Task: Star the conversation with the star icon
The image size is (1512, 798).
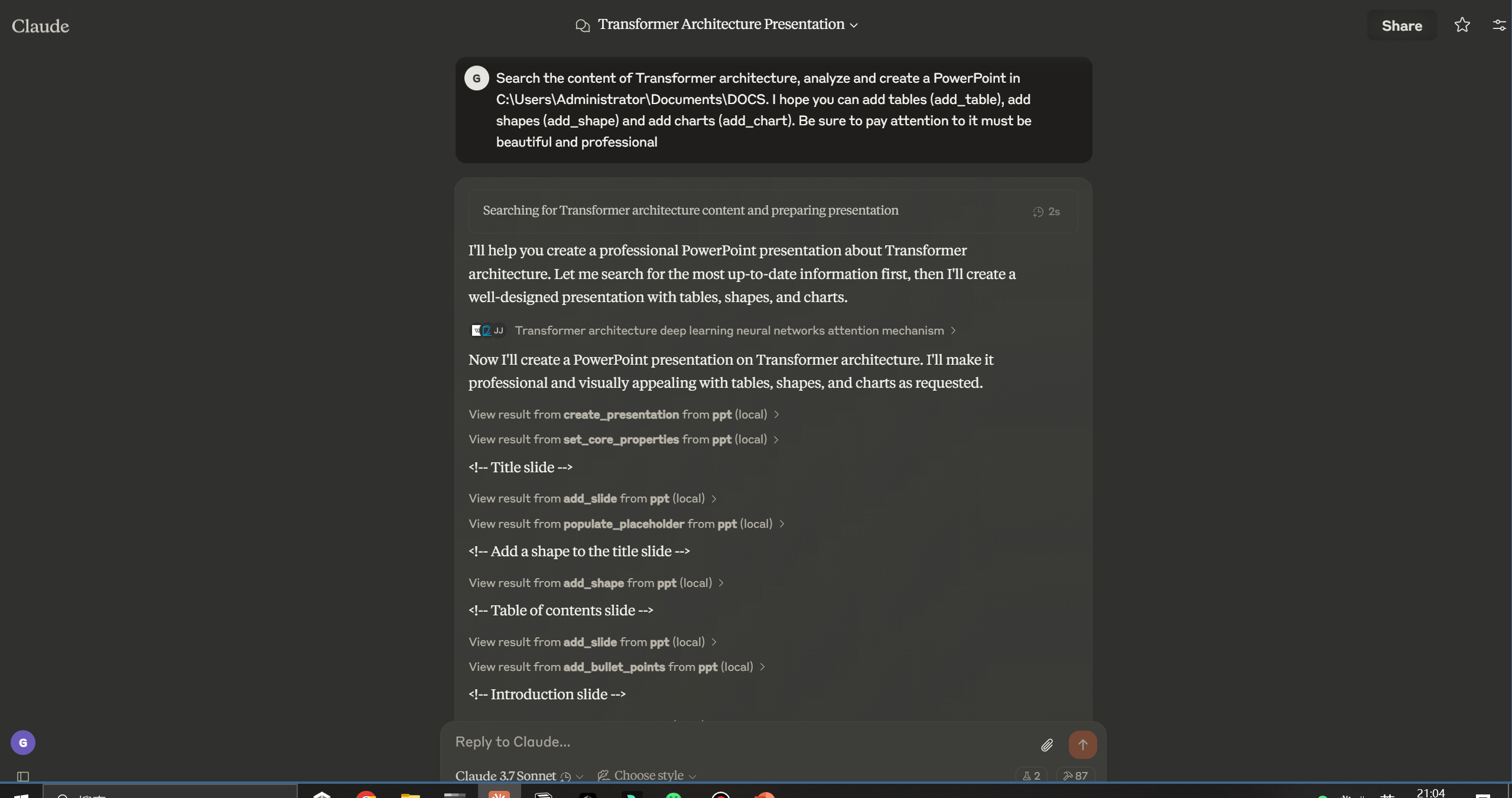Action: pyautogui.click(x=1461, y=25)
